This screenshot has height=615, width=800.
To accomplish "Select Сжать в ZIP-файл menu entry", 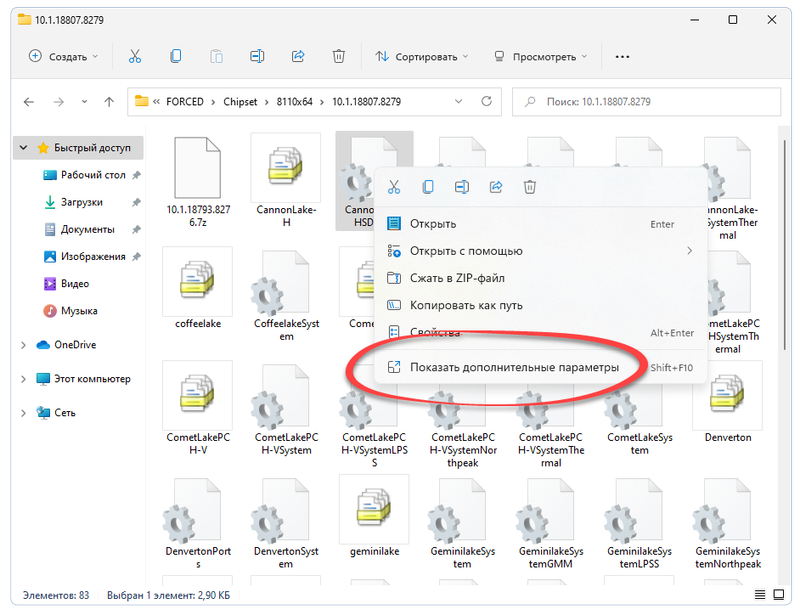I will click(x=457, y=278).
